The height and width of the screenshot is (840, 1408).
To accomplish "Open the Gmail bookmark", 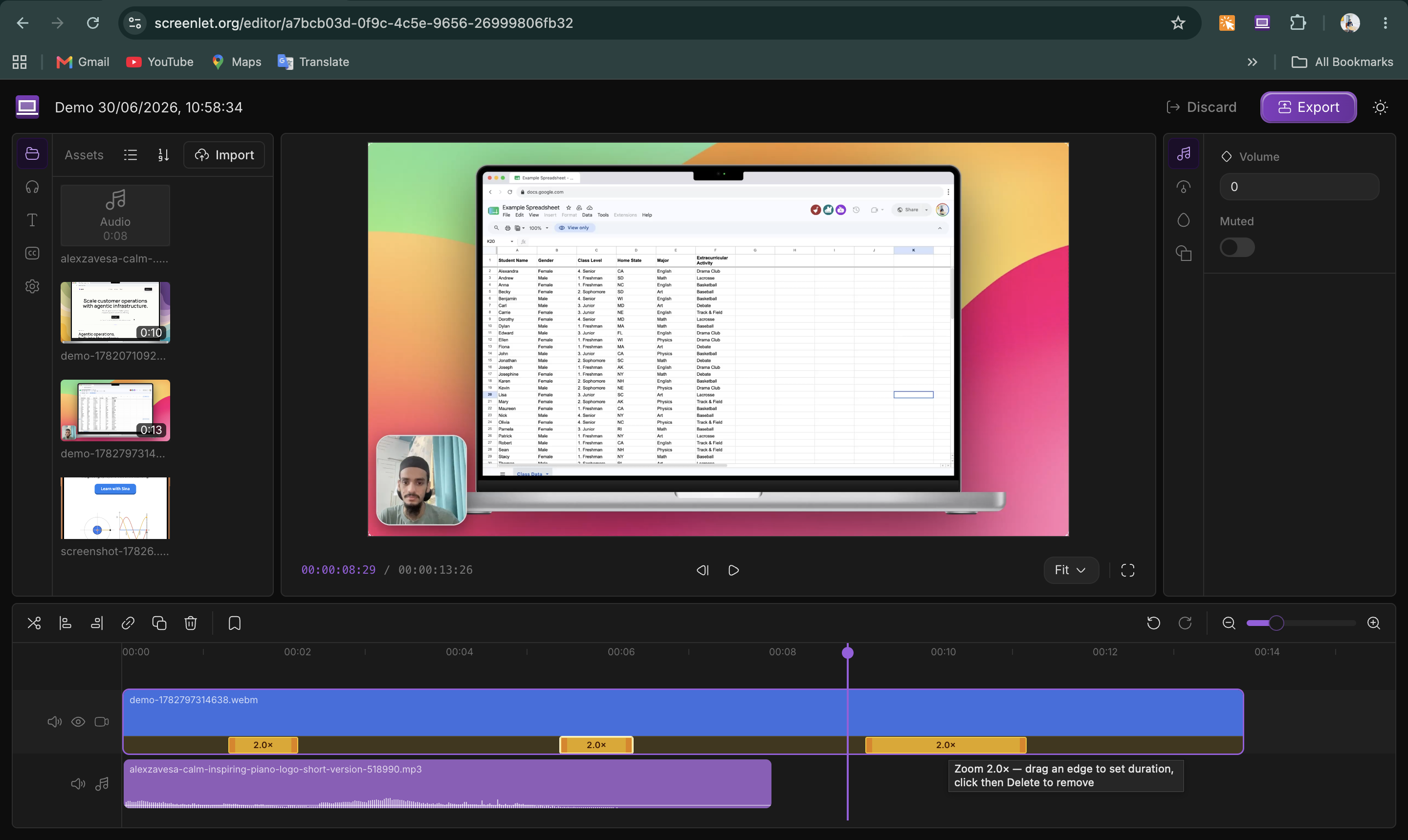I will pos(83,62).
